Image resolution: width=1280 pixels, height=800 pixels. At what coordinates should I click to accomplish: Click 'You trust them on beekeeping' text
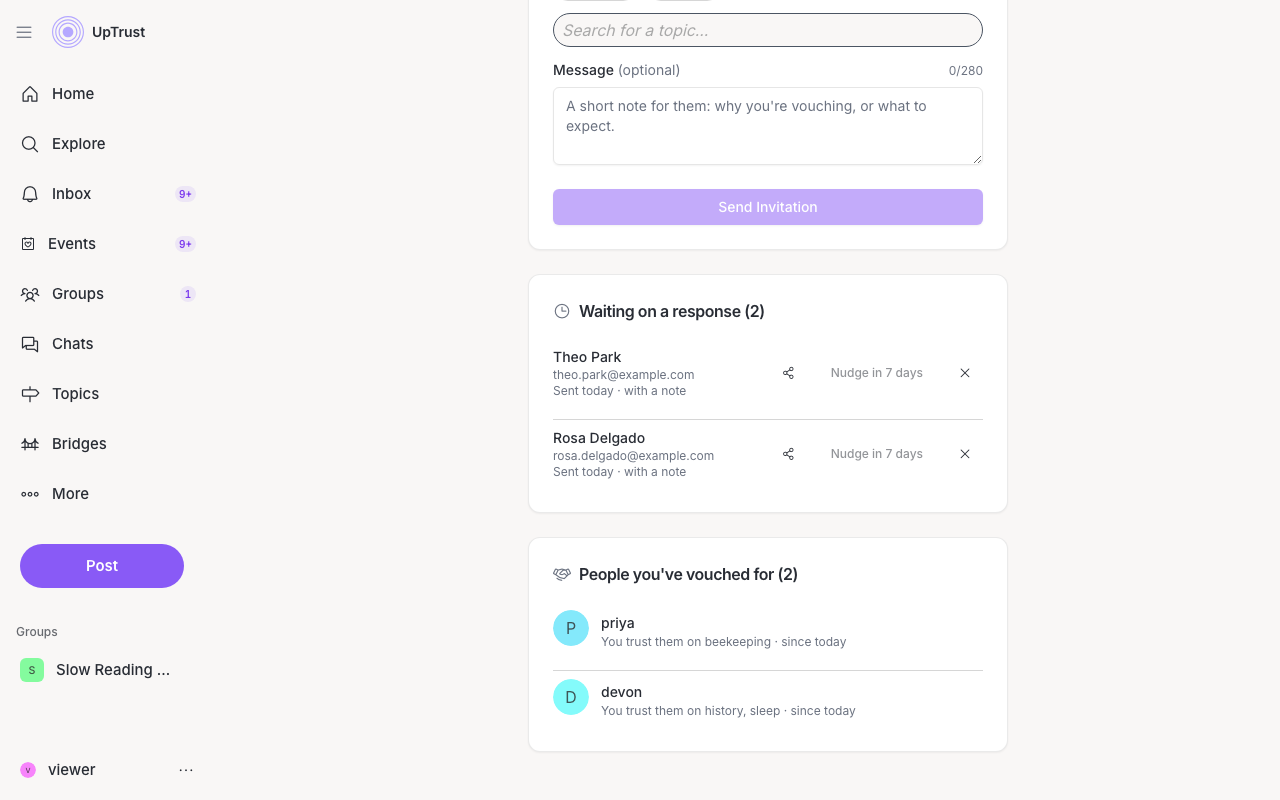pos(686,642)
